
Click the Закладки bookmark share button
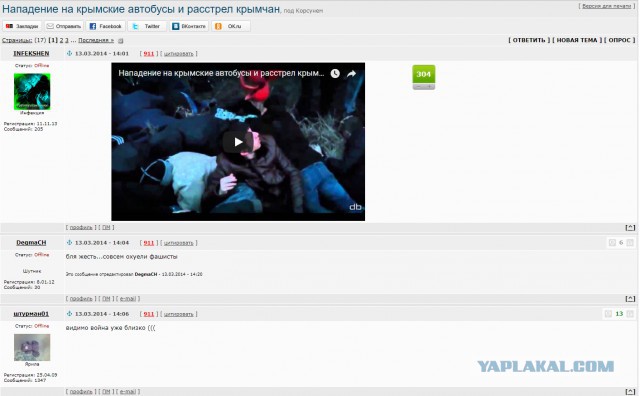(22, 26)
